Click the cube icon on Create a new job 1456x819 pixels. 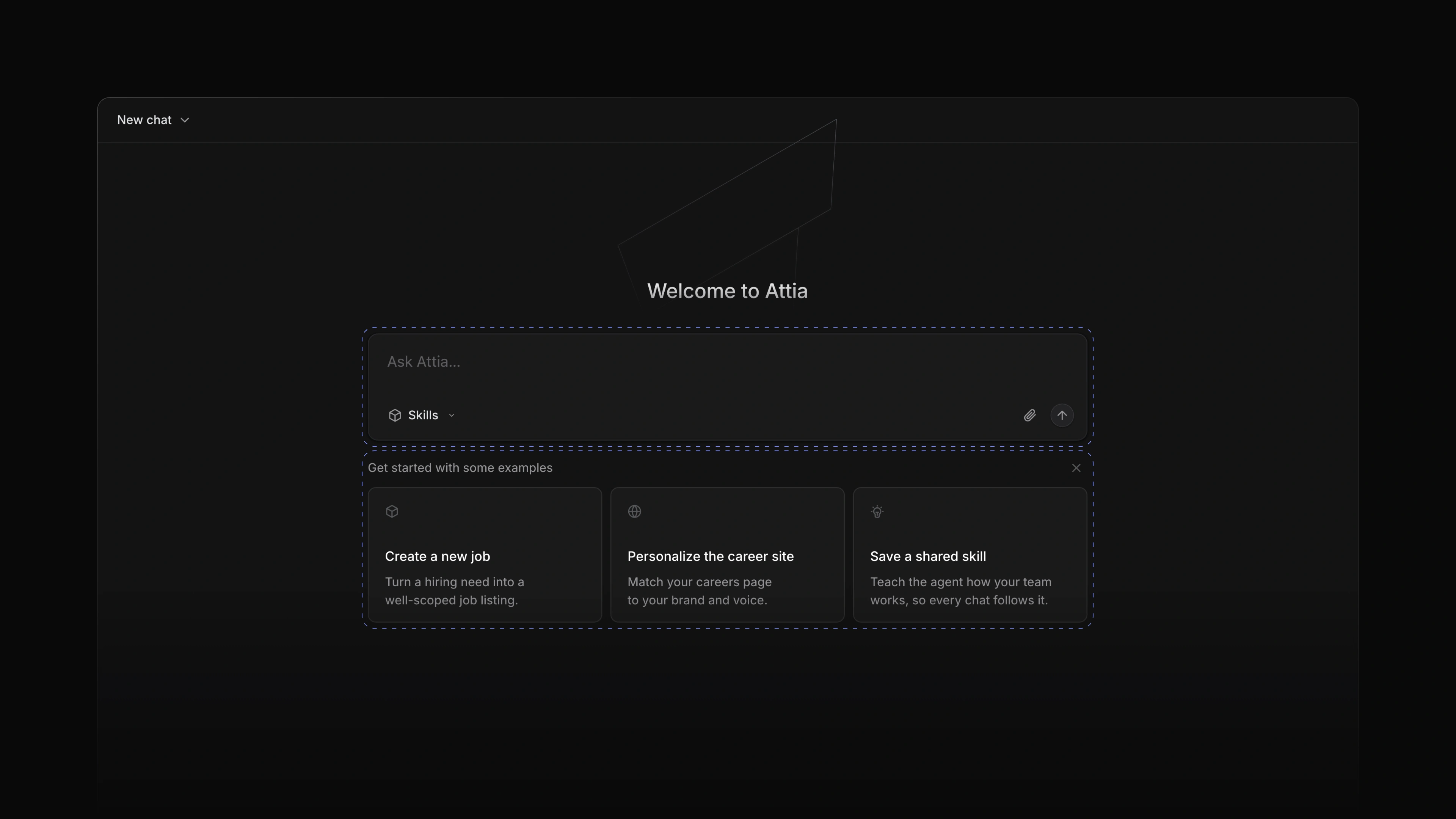[392, 511]
